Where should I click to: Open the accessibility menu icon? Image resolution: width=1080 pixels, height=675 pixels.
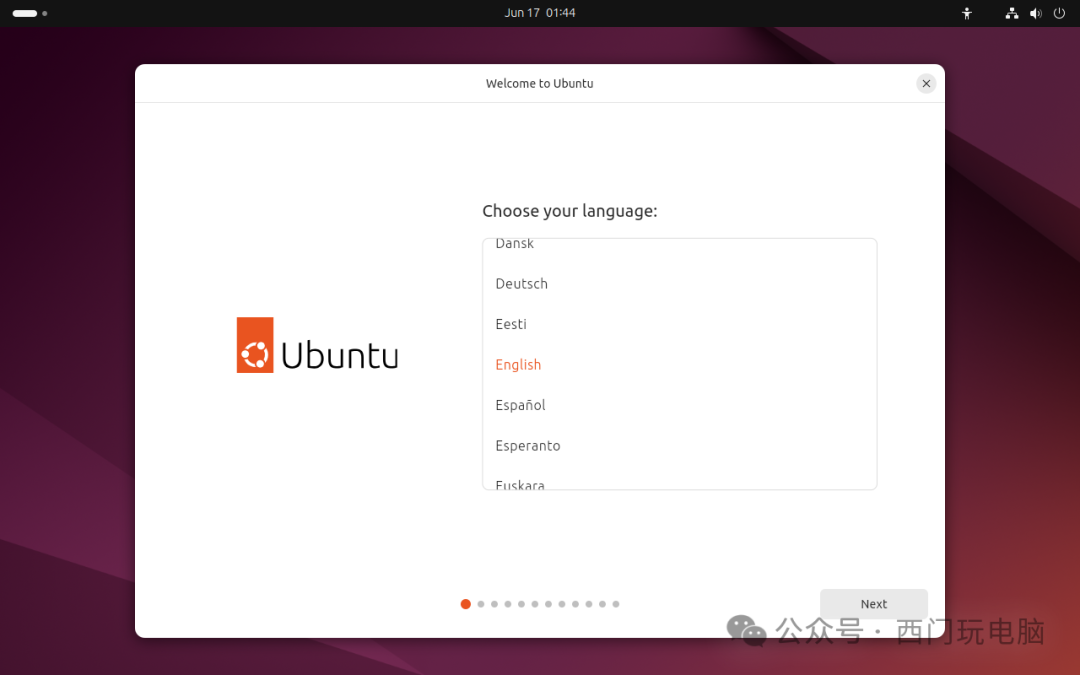(966, 13)
